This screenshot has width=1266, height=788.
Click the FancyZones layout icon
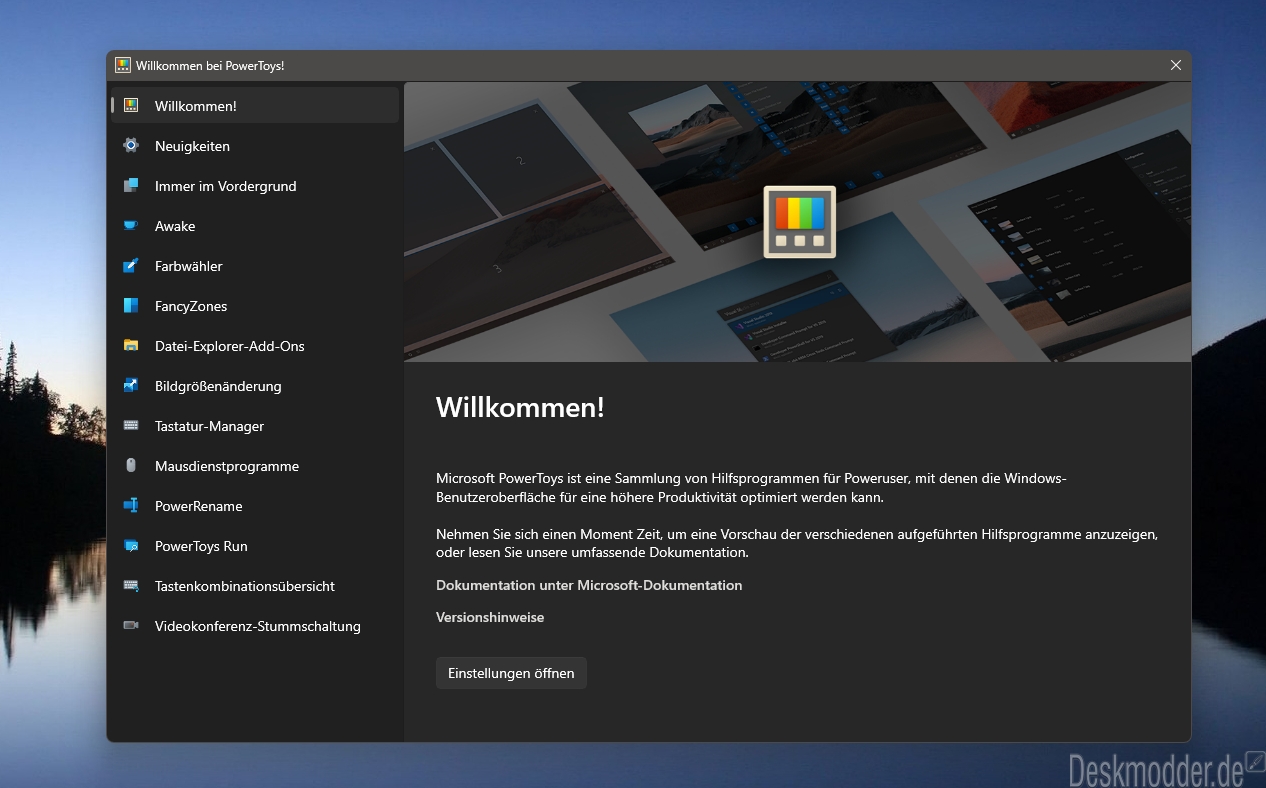coord(131,305)
